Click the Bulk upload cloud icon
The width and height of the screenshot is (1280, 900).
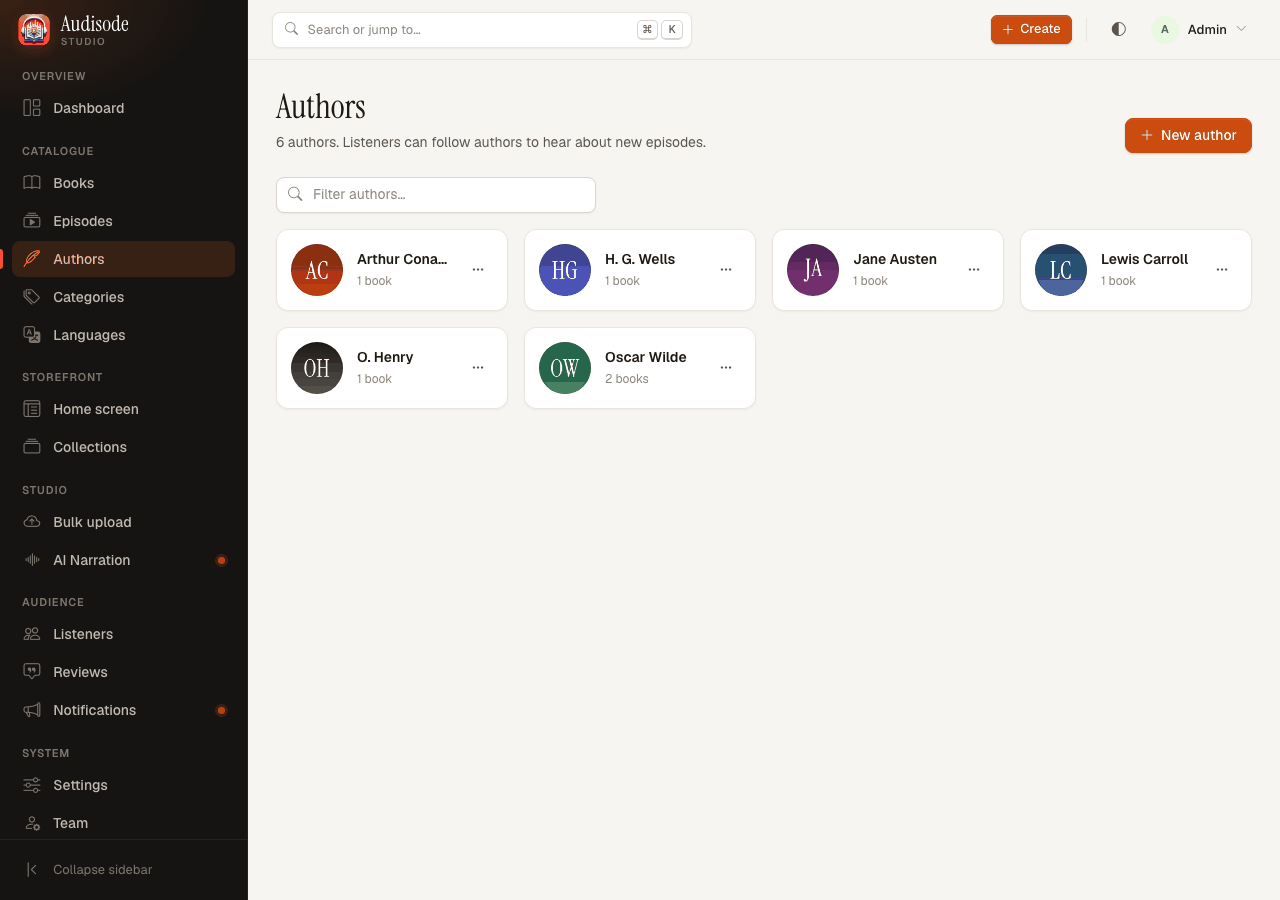coord(32,522)
